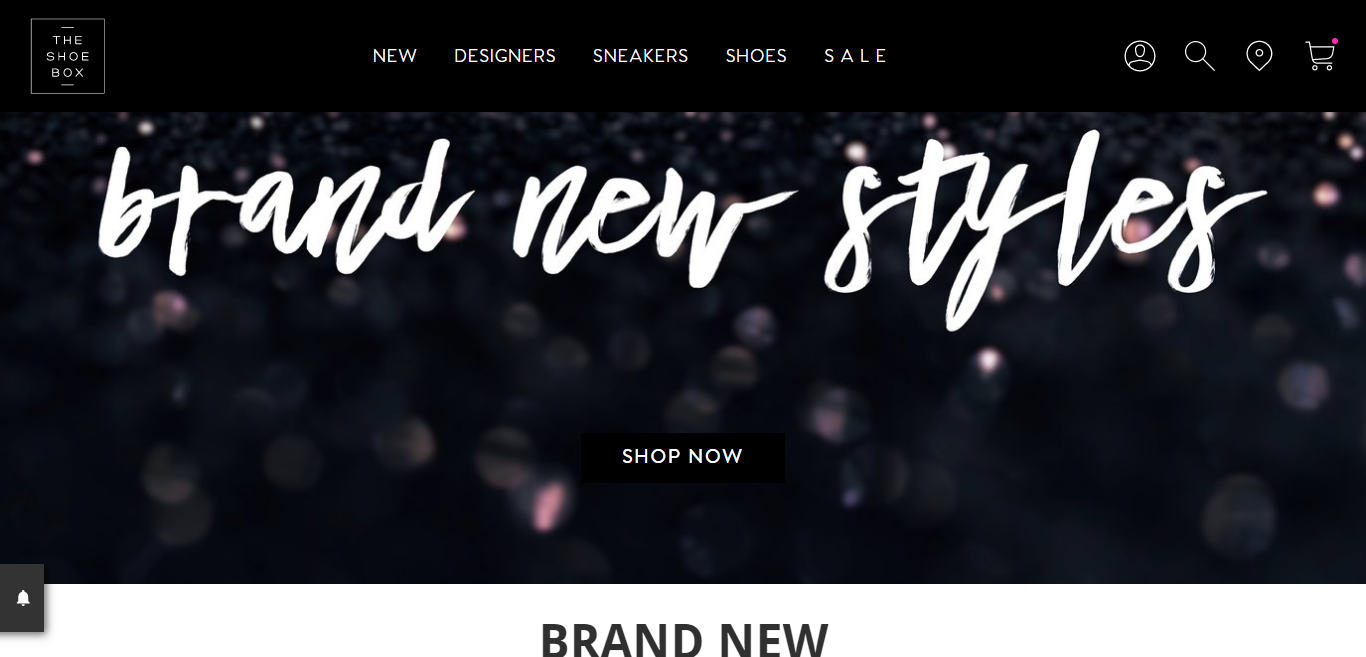Viewport: 1366px width, 657px height.
Task: Click the line above THE in logo
Action: coord(68,28)
